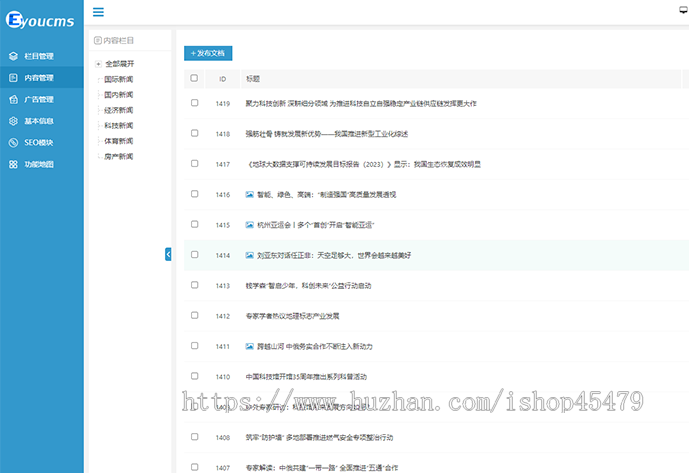689x473 pixels.
Task: Open article 1414 title in highlighted row
Action: tap(334, 255)
